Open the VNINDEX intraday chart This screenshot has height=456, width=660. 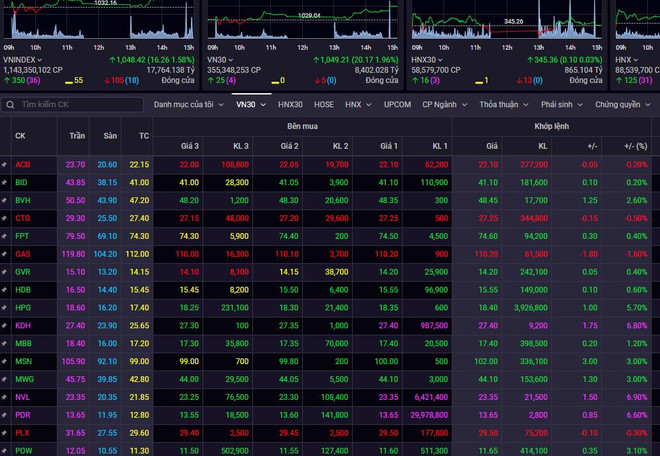(x=98, y=20)
